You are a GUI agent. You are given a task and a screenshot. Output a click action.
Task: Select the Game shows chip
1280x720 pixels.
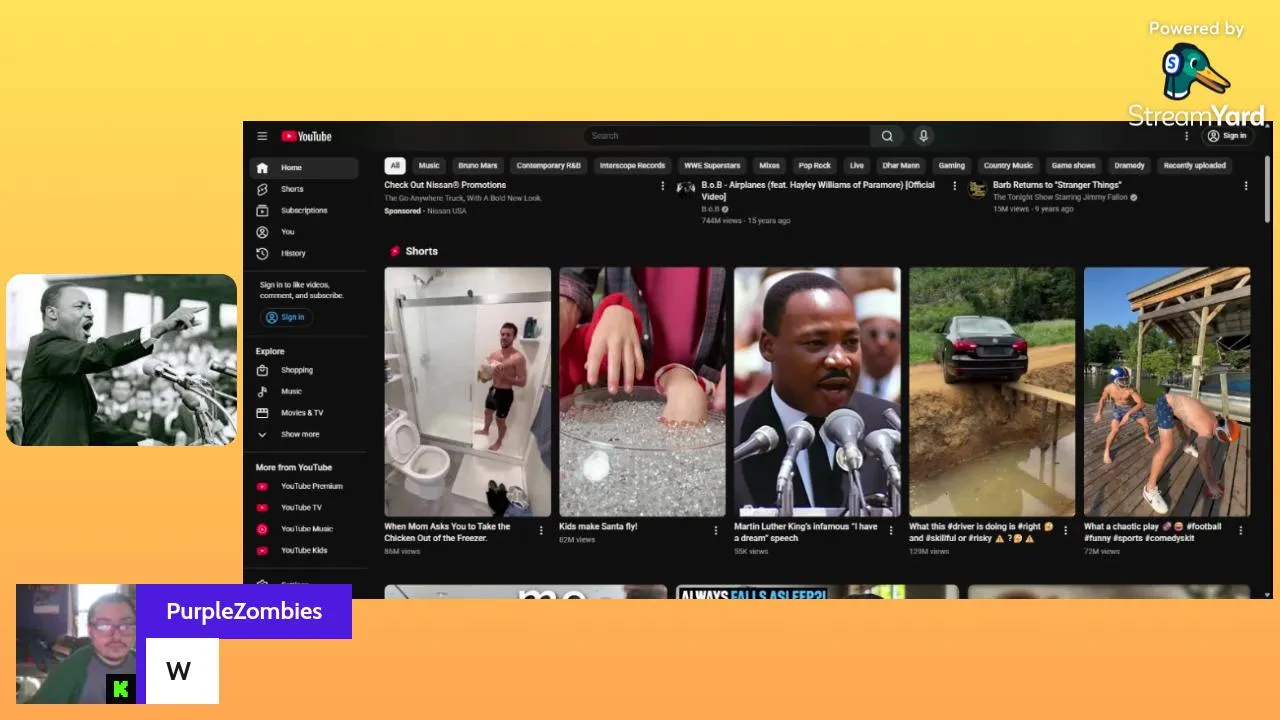(1073, 166)
